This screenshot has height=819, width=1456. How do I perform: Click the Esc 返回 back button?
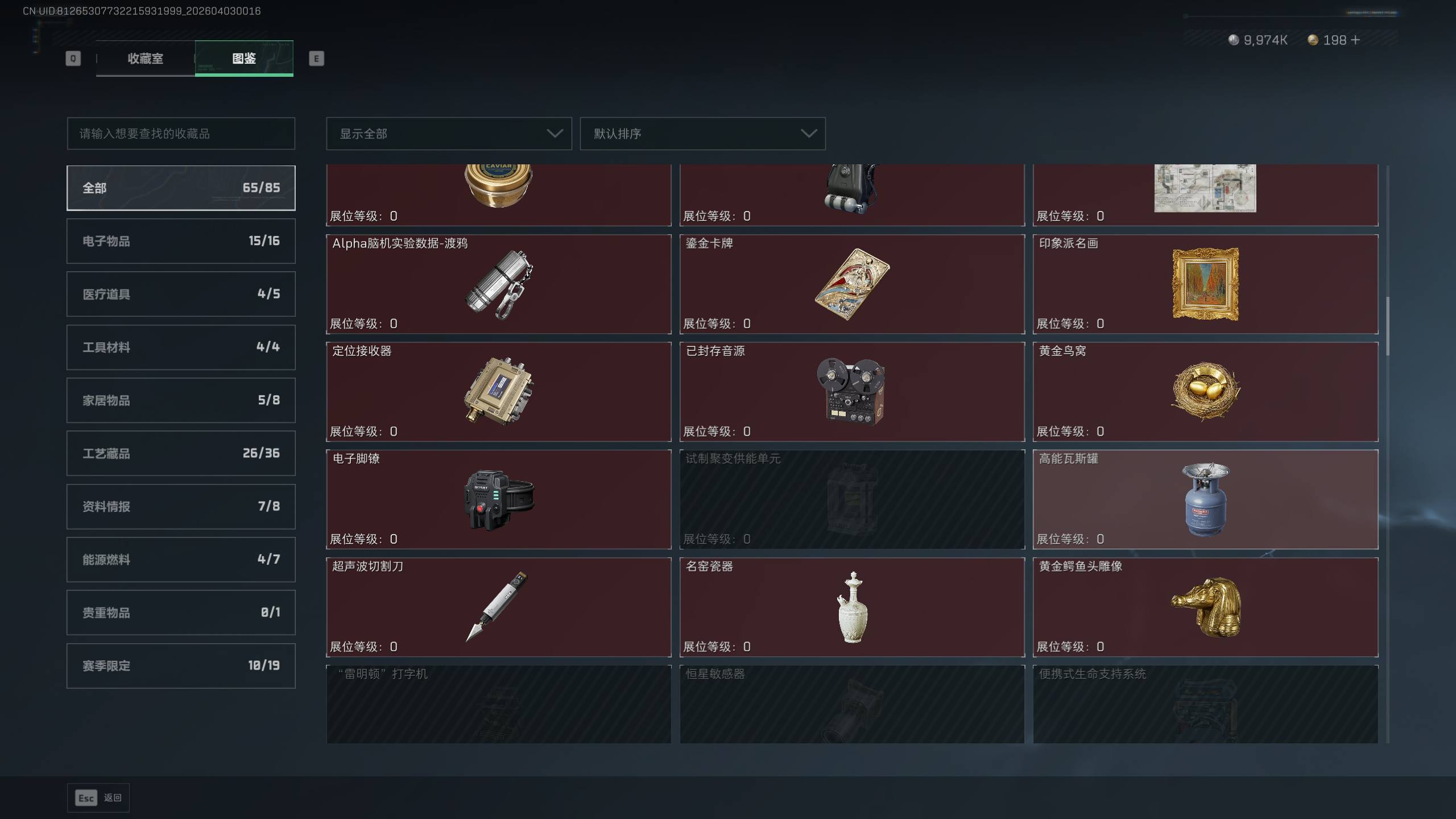(98, 798)
